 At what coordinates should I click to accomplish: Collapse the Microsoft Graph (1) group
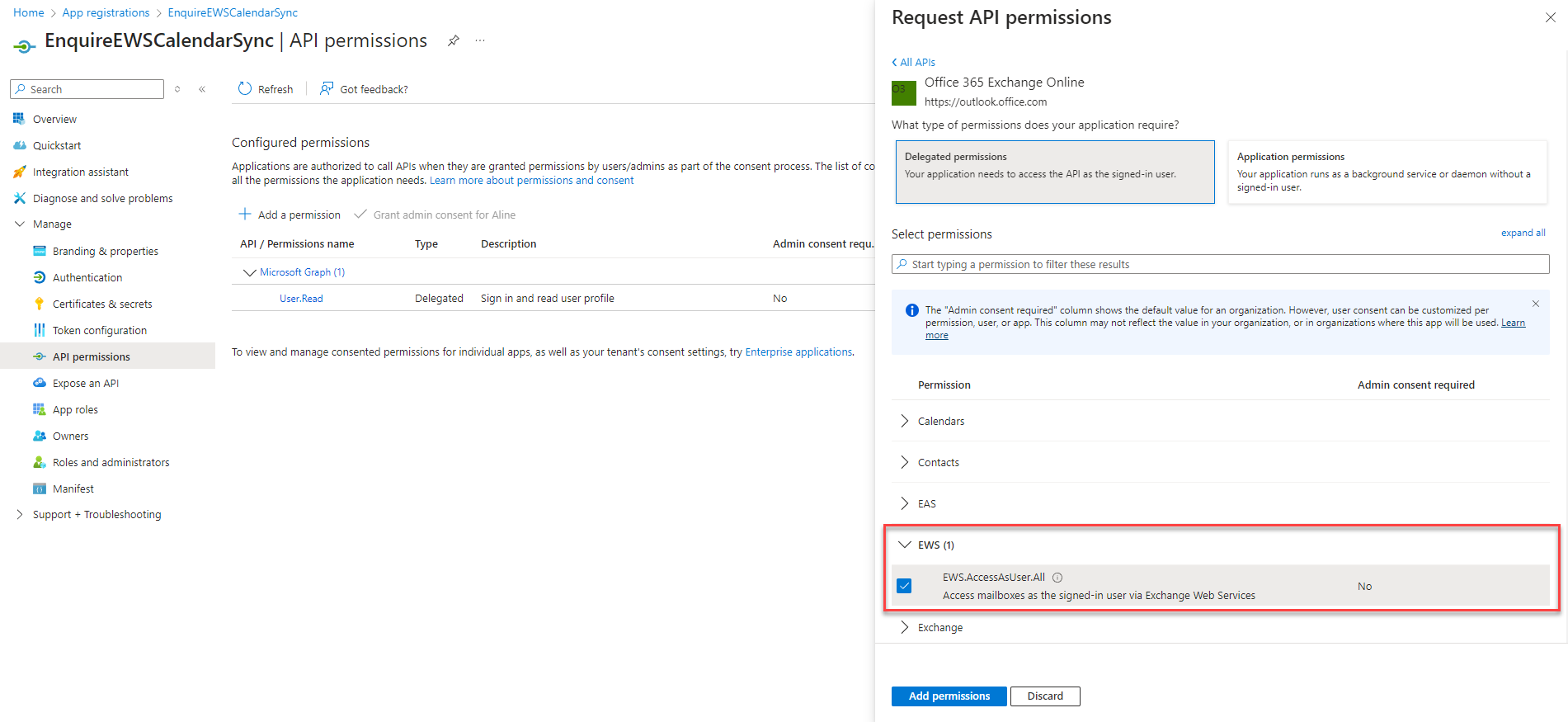[x=249, y=272]
